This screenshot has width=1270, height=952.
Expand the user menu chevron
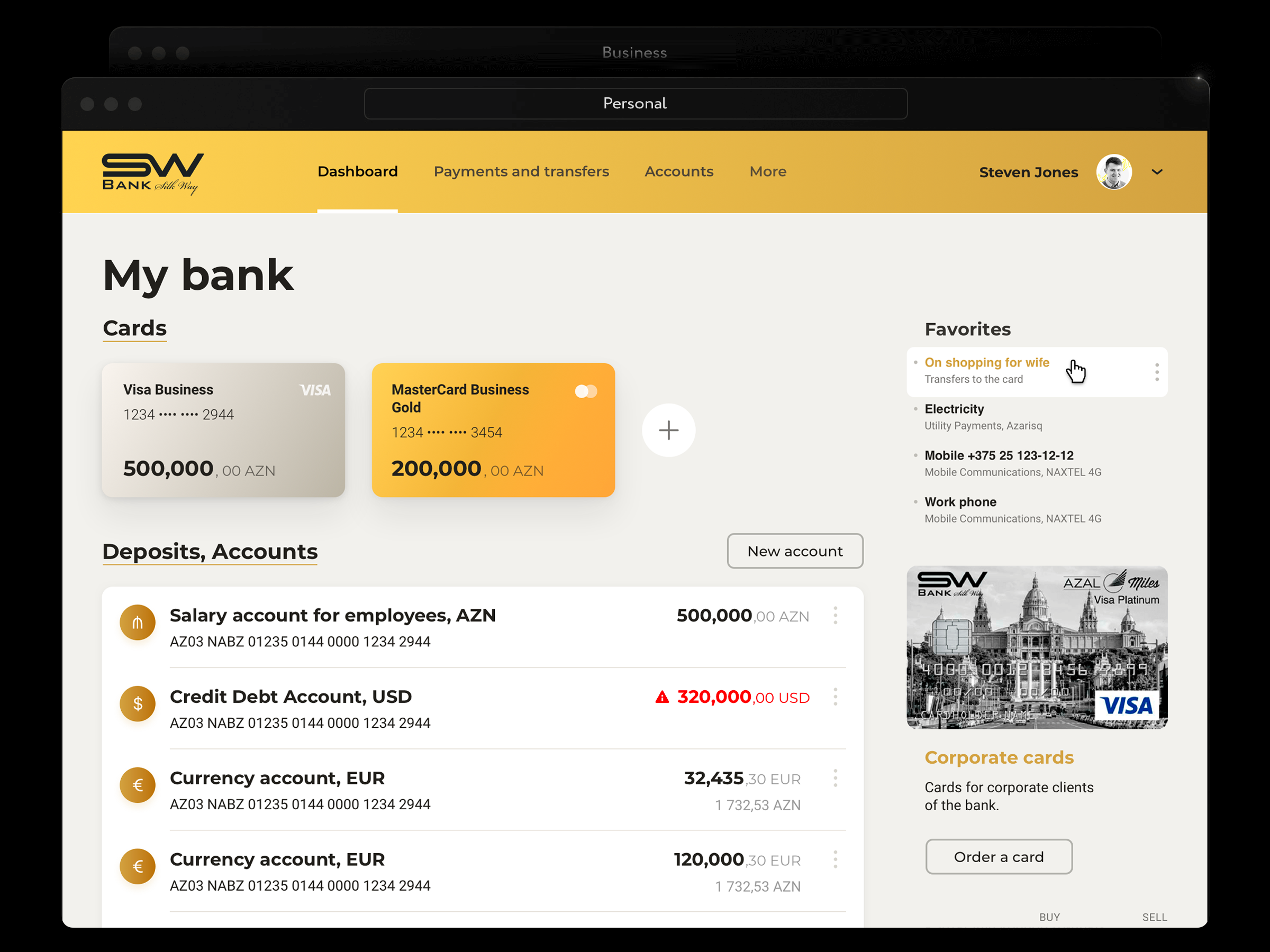click(x=1157, y=172)
